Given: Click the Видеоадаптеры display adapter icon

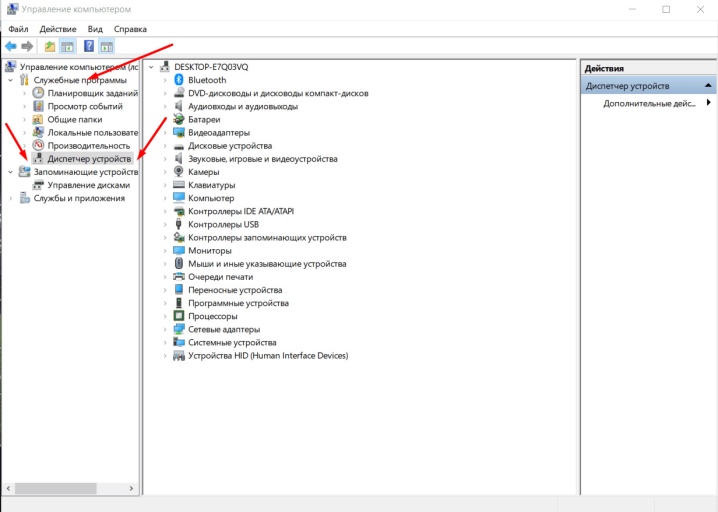Looking at the screenshot, I should click(179, 132).
